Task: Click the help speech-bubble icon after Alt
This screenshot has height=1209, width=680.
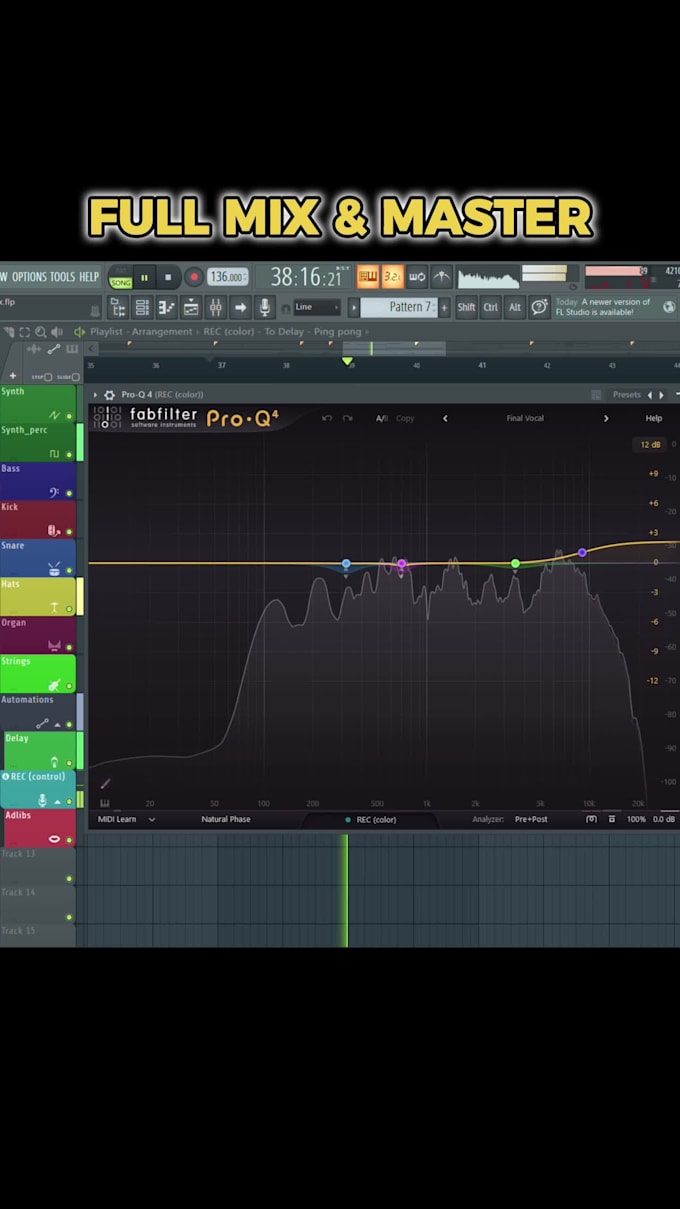Action: point(539,306)
